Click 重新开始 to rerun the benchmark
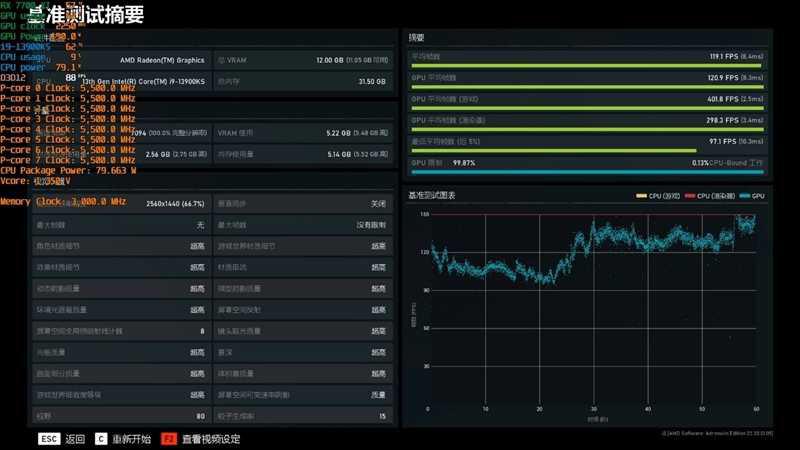The width and height of the screenshot is (800, 450). point(131,439)
